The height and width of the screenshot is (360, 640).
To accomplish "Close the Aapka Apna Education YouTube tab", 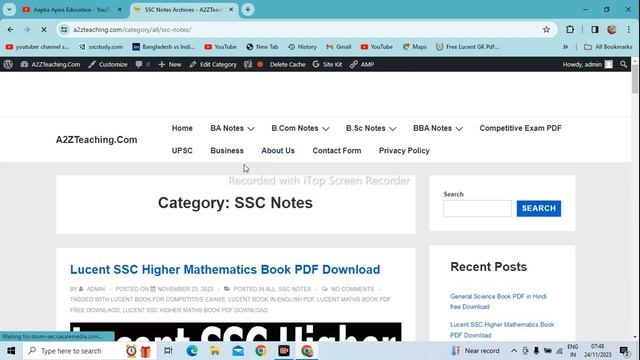I will pyautogui.click(x=120, y=9).
